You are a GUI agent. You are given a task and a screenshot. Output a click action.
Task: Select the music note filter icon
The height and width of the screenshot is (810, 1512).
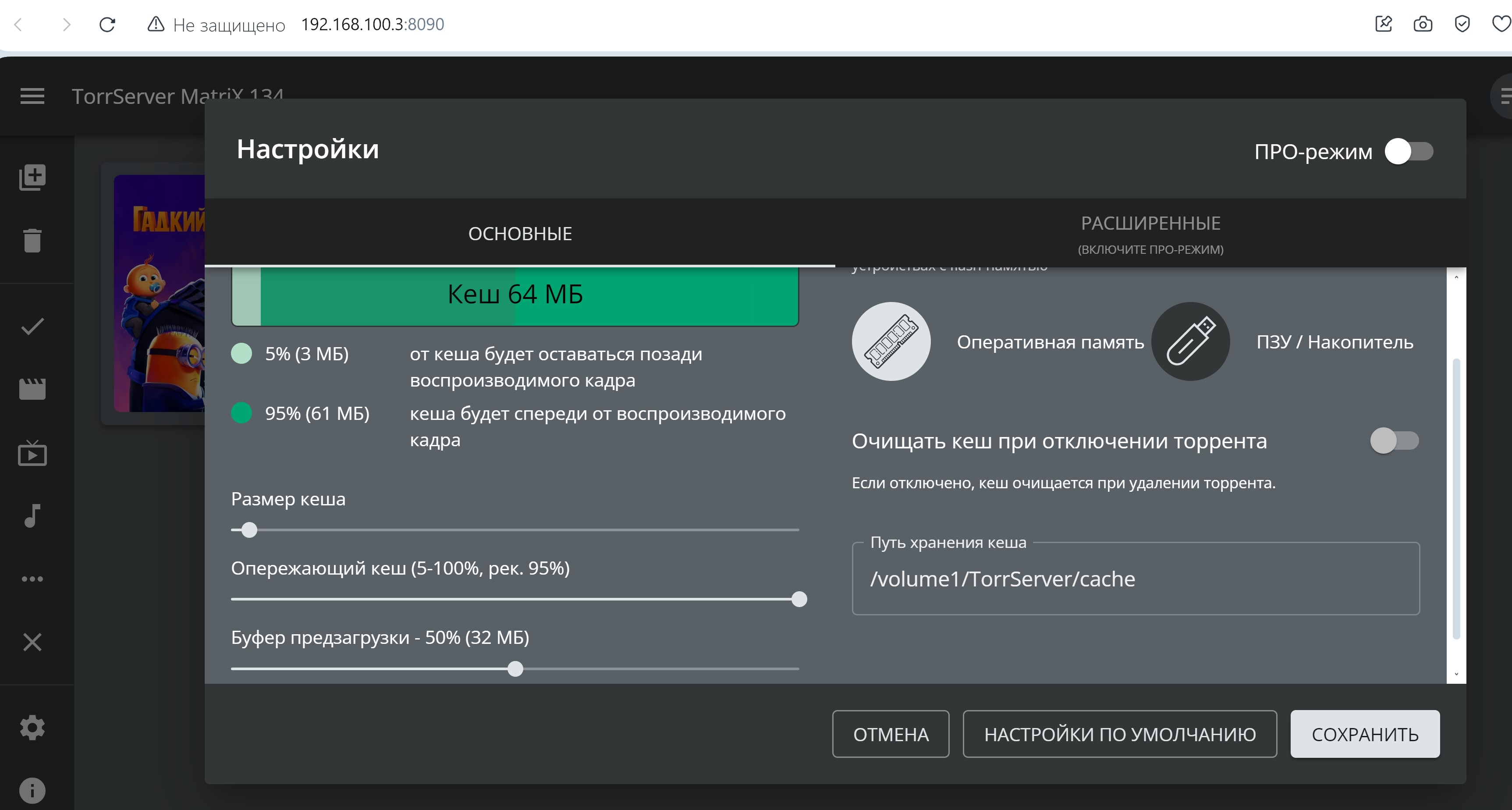click(32, 516)
